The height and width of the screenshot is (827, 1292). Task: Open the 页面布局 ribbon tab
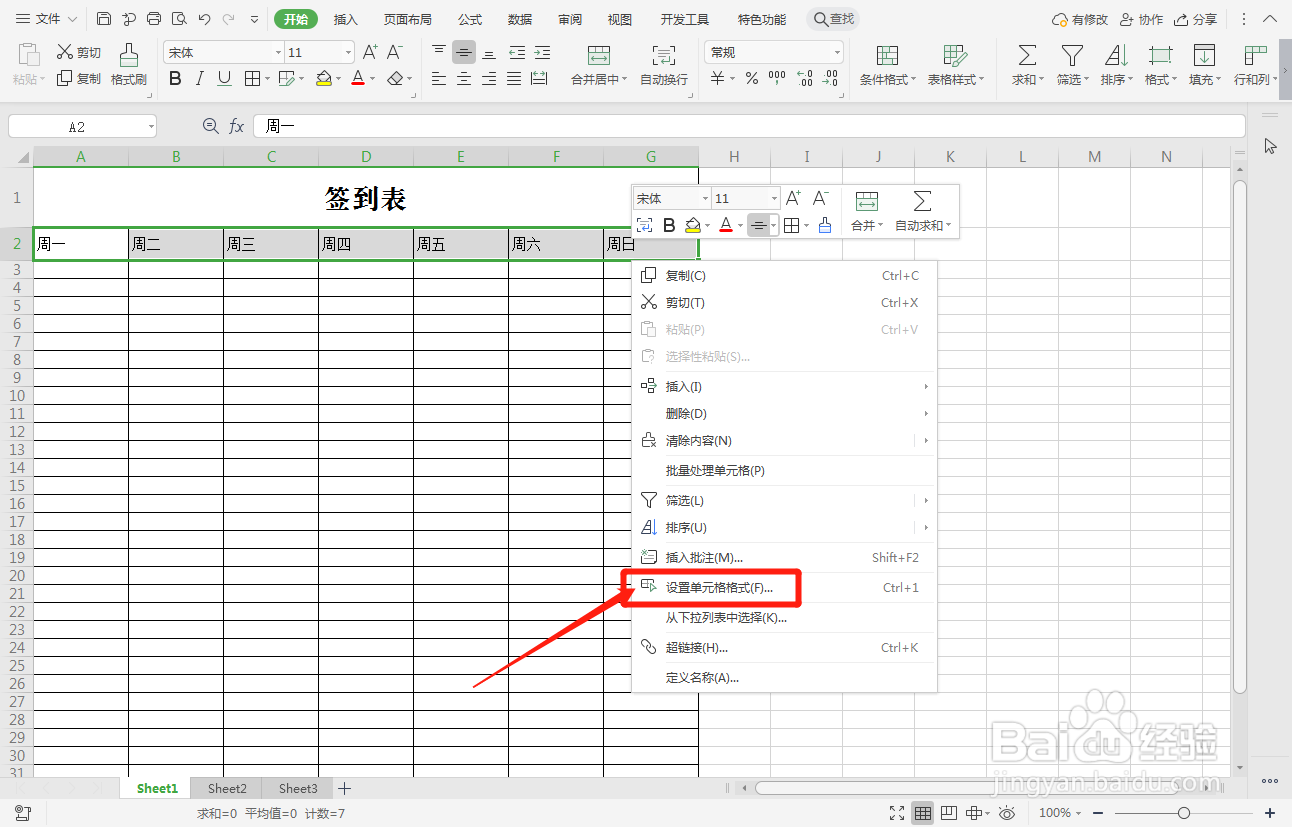pyautogui.click(x=408, y=20)
